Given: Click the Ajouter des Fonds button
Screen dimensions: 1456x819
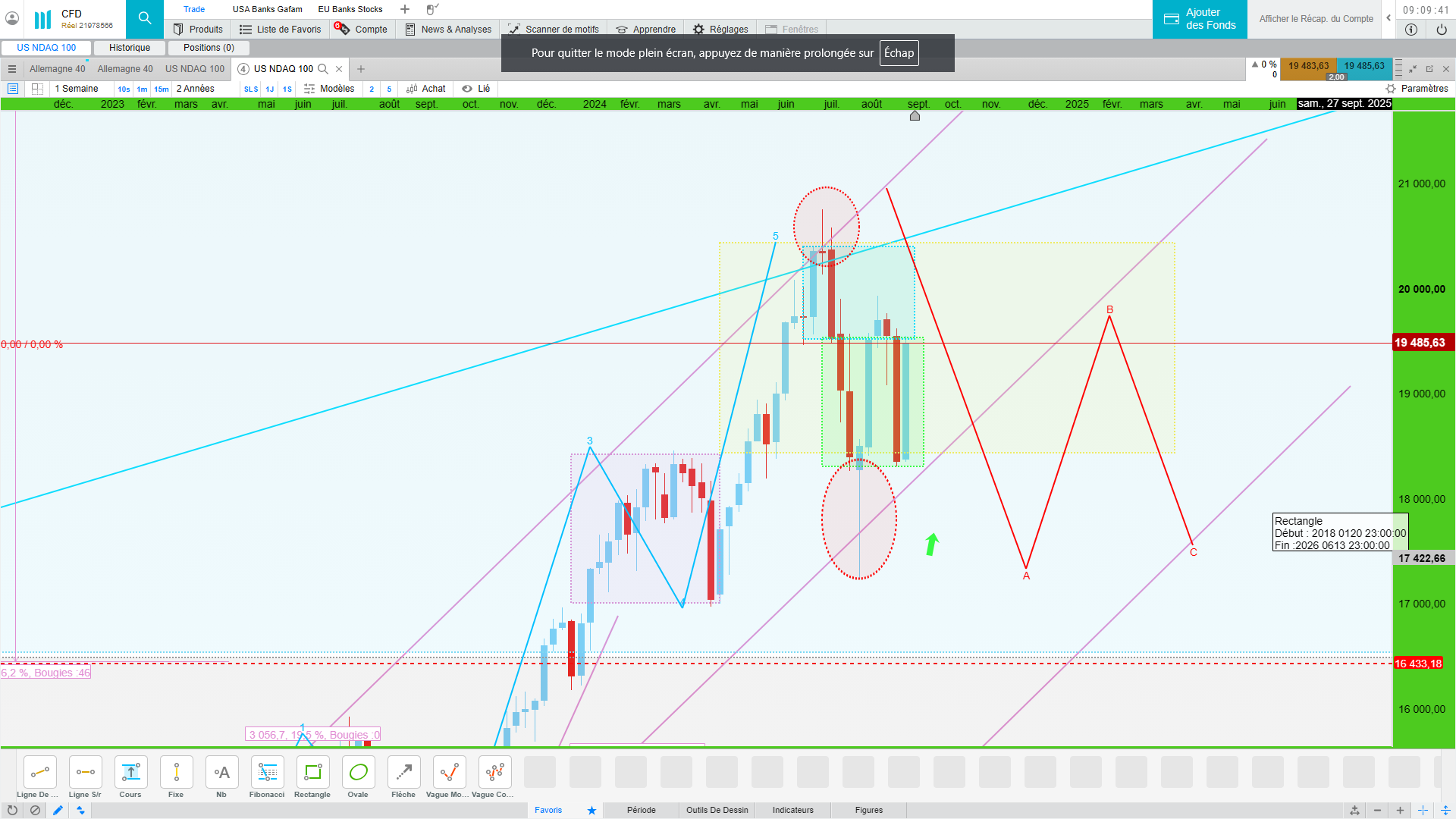Looking at the screenshot, I should click(1200, 19).
